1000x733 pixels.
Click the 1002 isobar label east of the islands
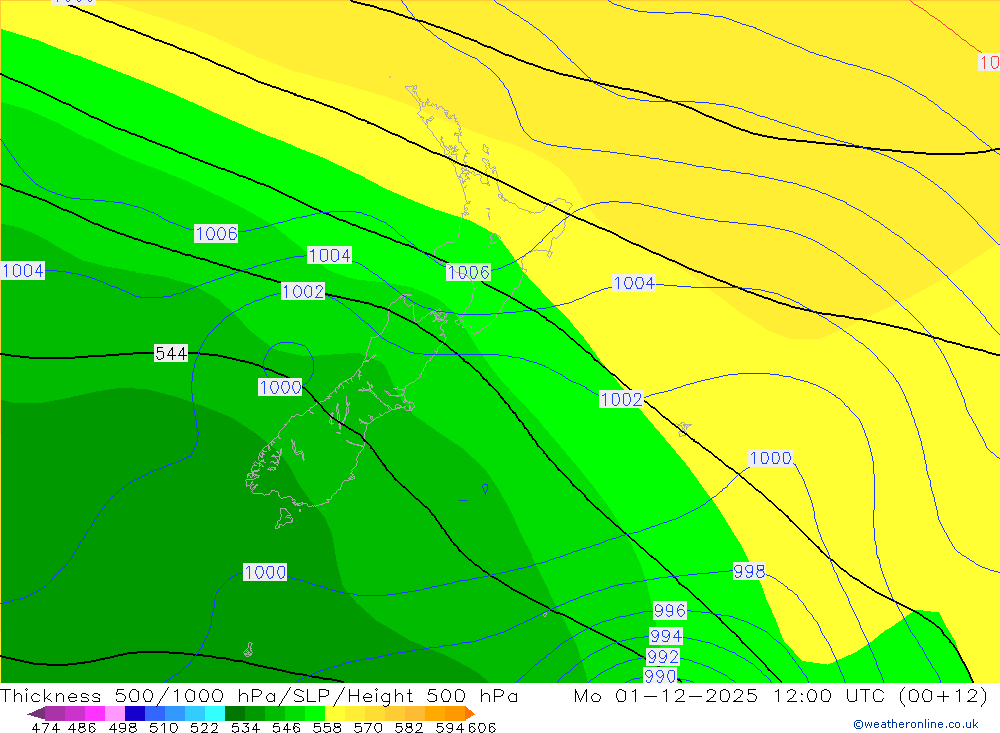coord(621,399)
